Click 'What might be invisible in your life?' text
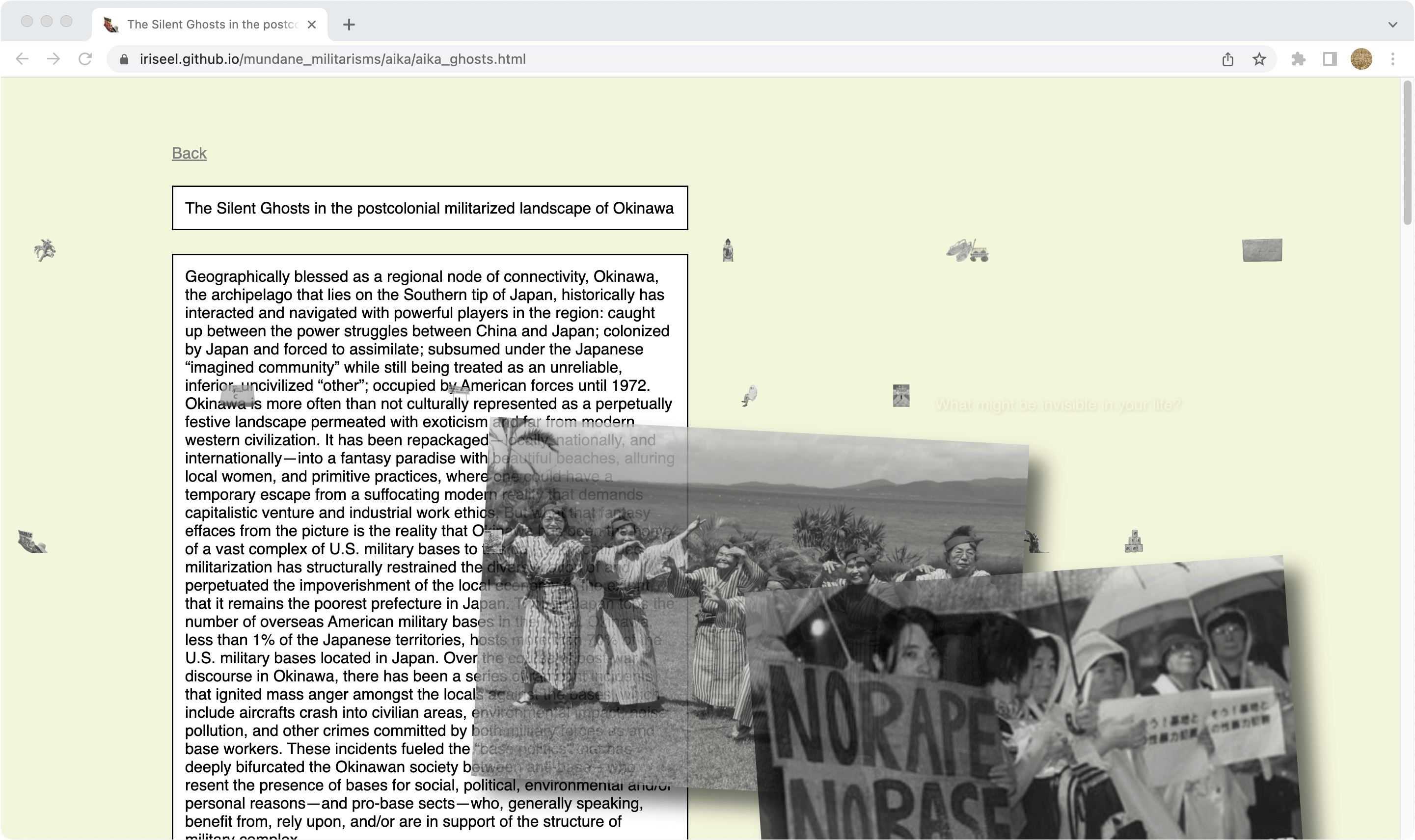Image resolution: width=1415 pixels, height=840 pixels. (1058, 406)
